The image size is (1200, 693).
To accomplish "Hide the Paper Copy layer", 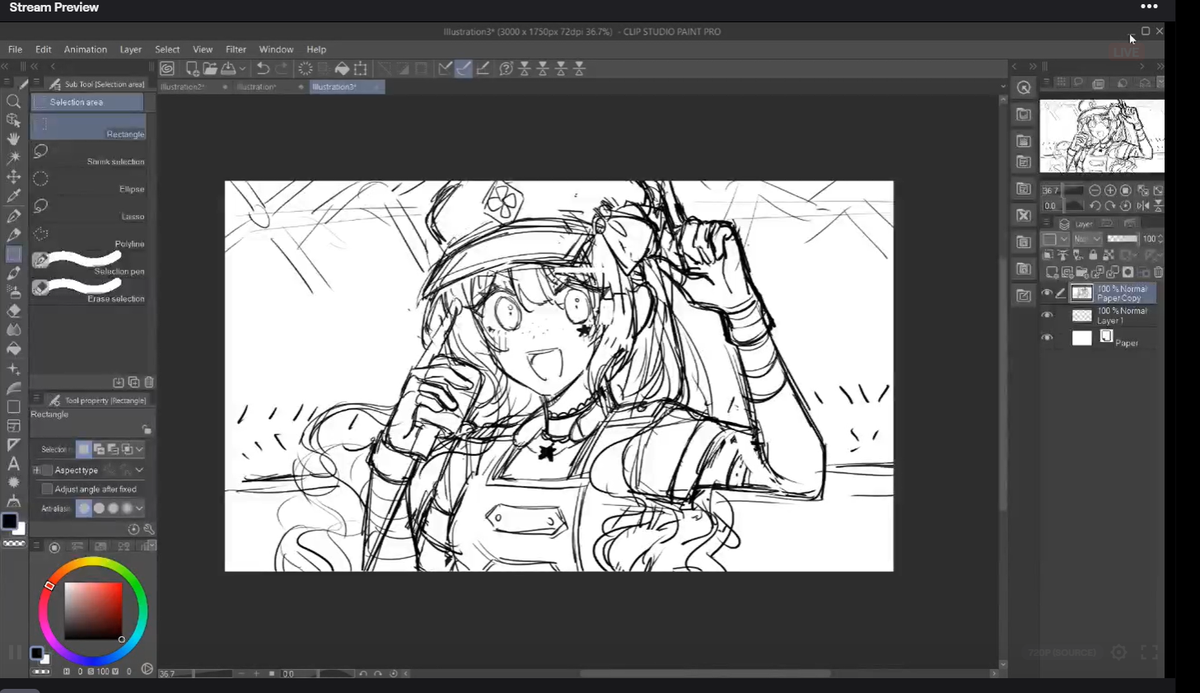I will click(1047, 293).
